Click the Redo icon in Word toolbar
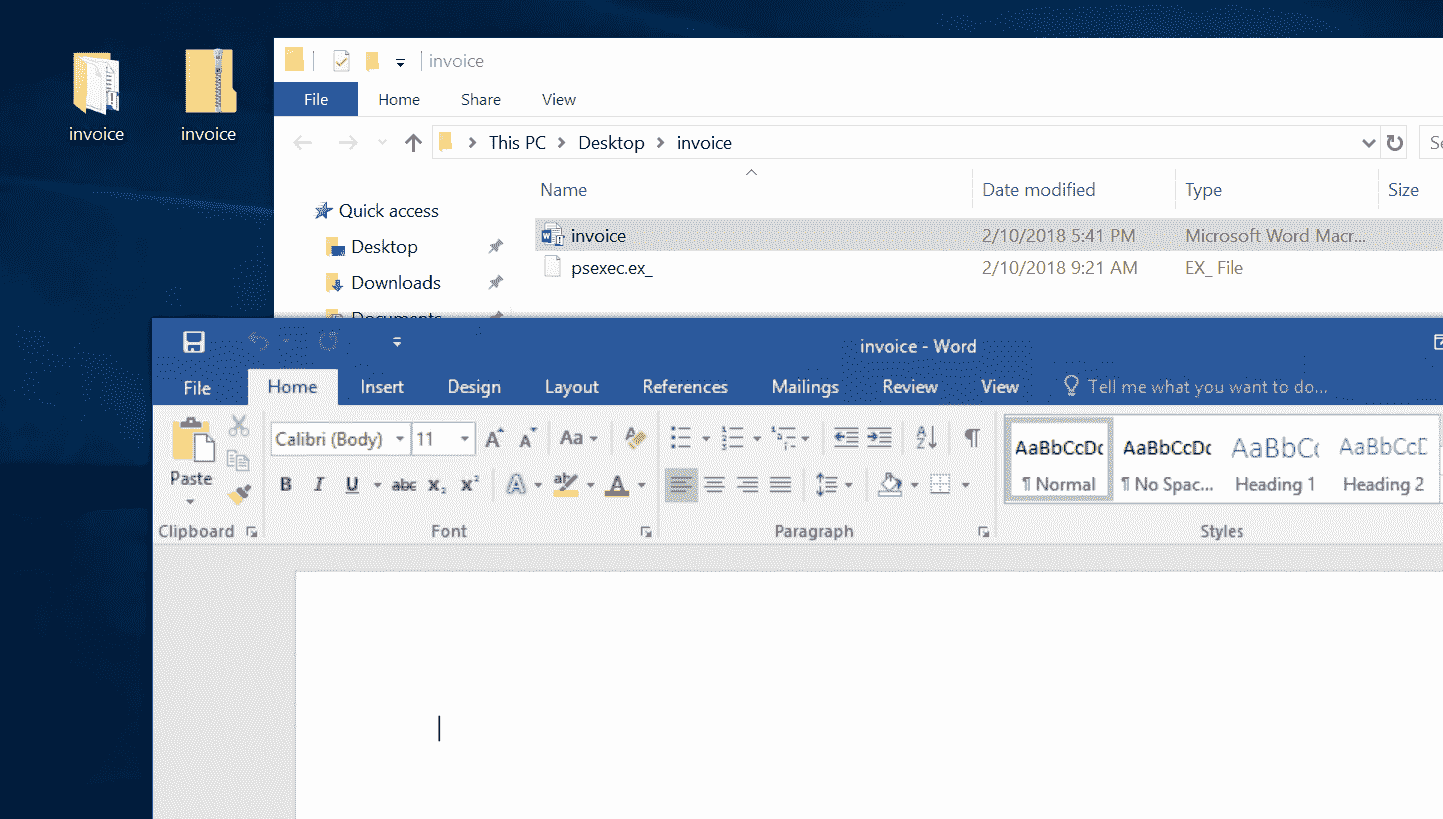This screenshot has width=1443, height=819. (x=328, y=343)
